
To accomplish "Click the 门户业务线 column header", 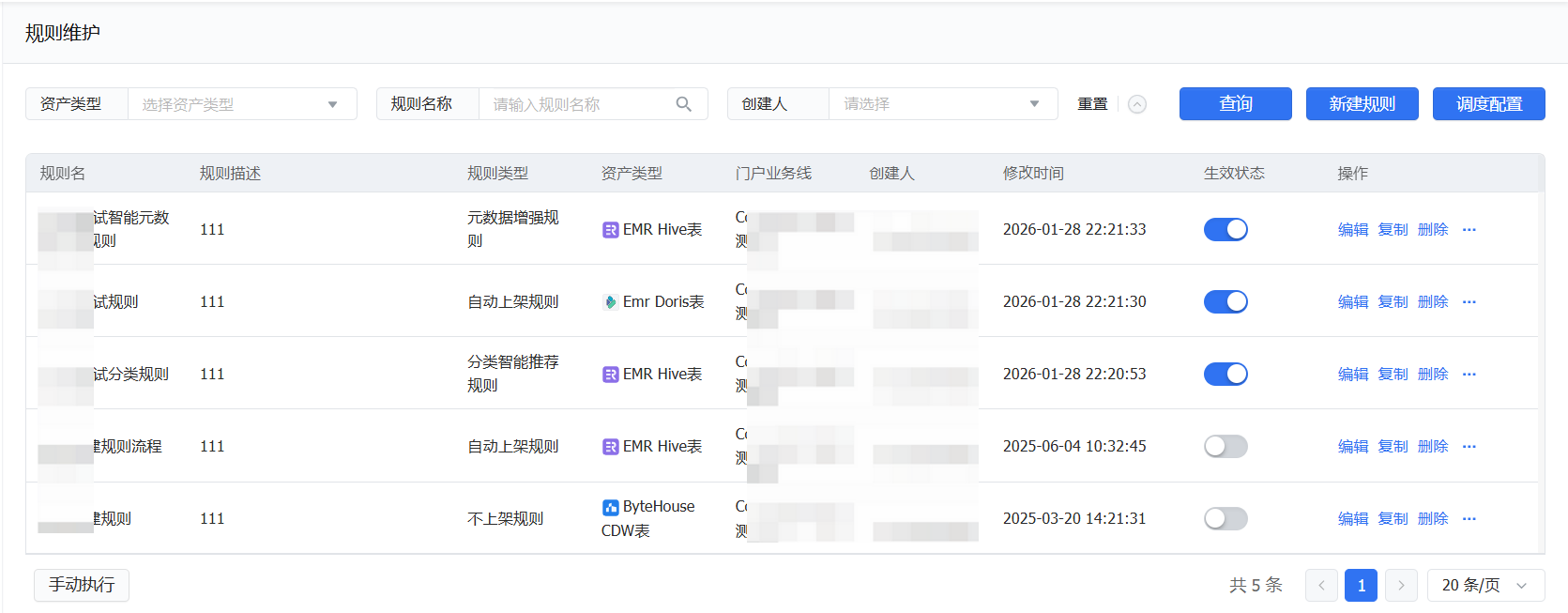I will [773, 174].
